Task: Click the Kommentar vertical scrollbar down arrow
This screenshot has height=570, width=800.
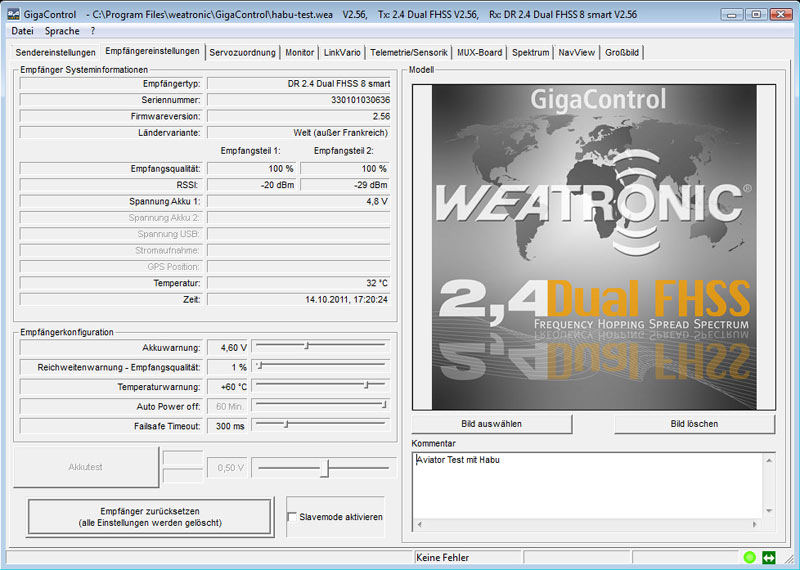Action: [x=768, y=511]
